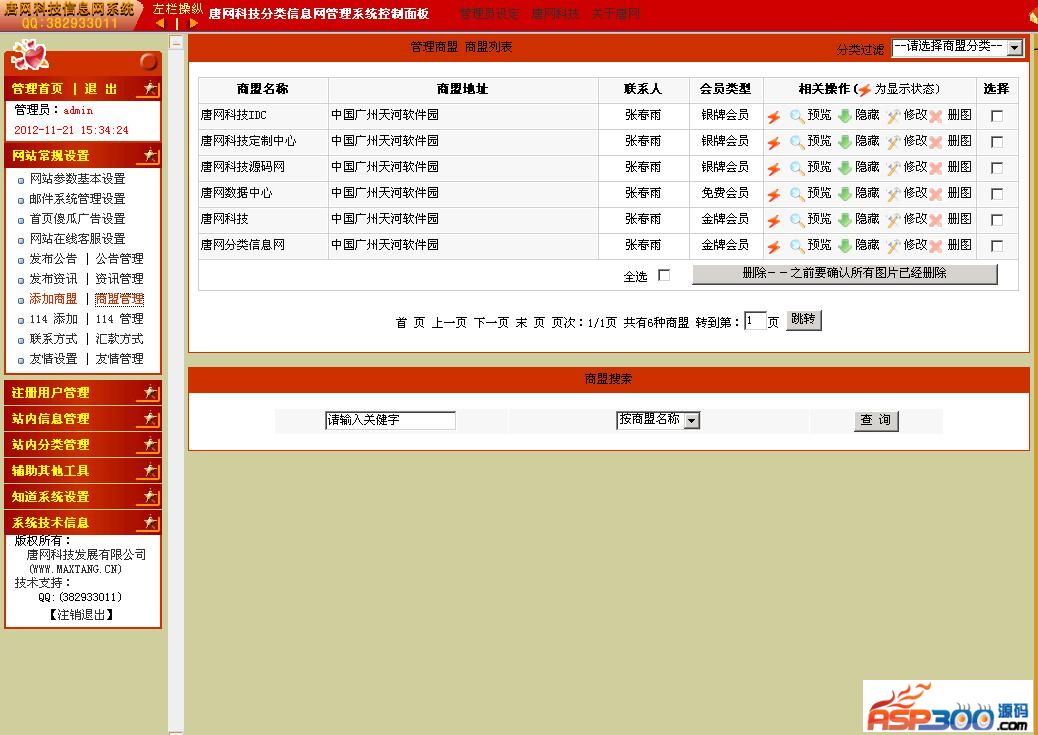
Task: Open 首页傻瓜广告设置 in the sidebar
Action: click(77, 219)
